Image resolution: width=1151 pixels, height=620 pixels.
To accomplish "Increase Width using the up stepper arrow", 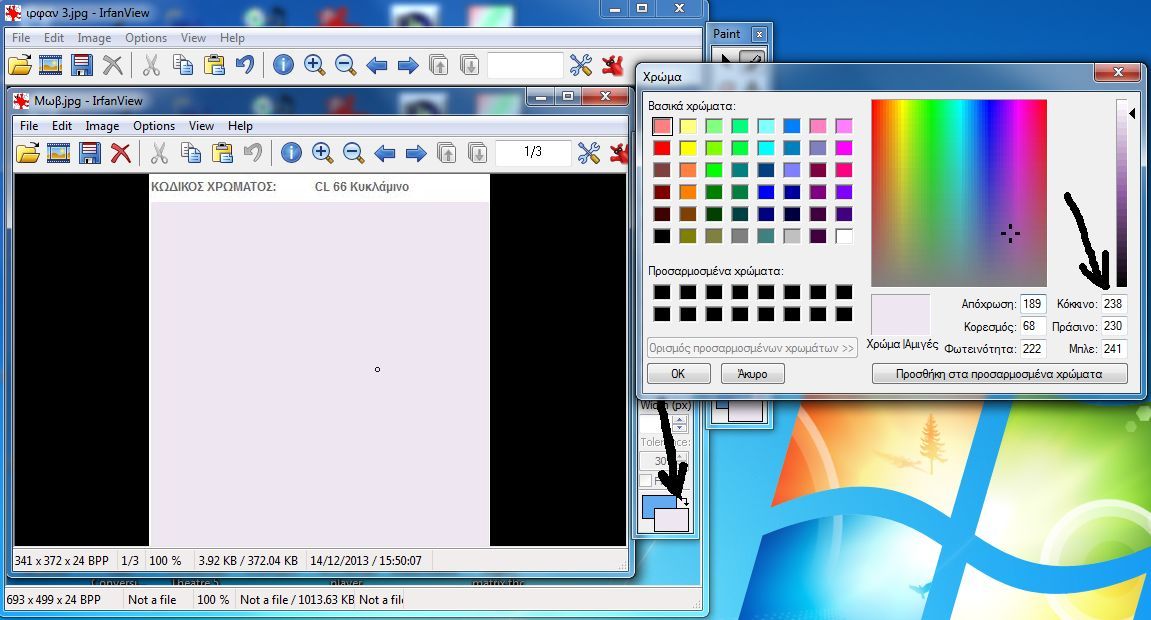I will 680,419.
